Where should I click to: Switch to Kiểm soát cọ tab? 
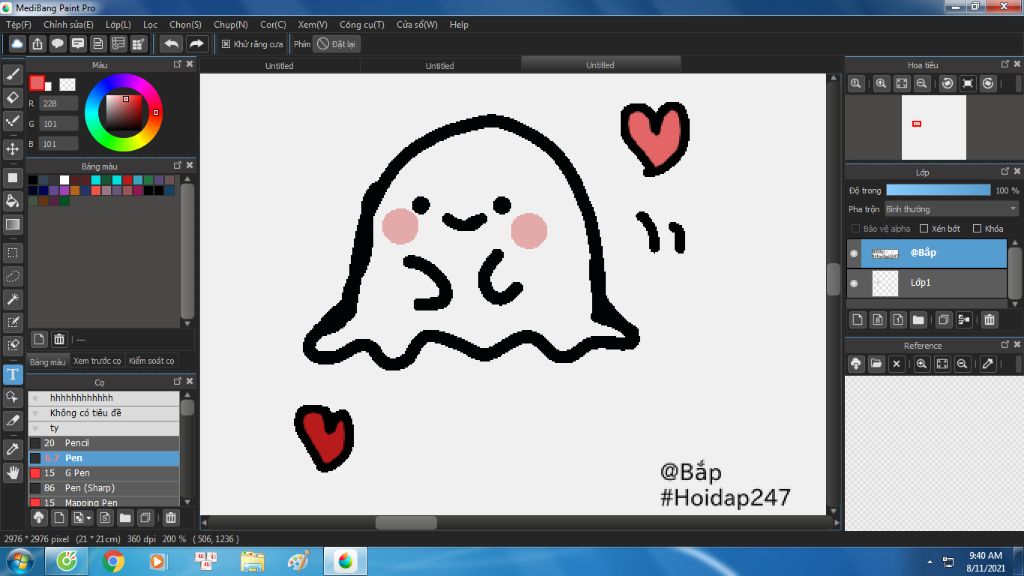coord(152,360)
